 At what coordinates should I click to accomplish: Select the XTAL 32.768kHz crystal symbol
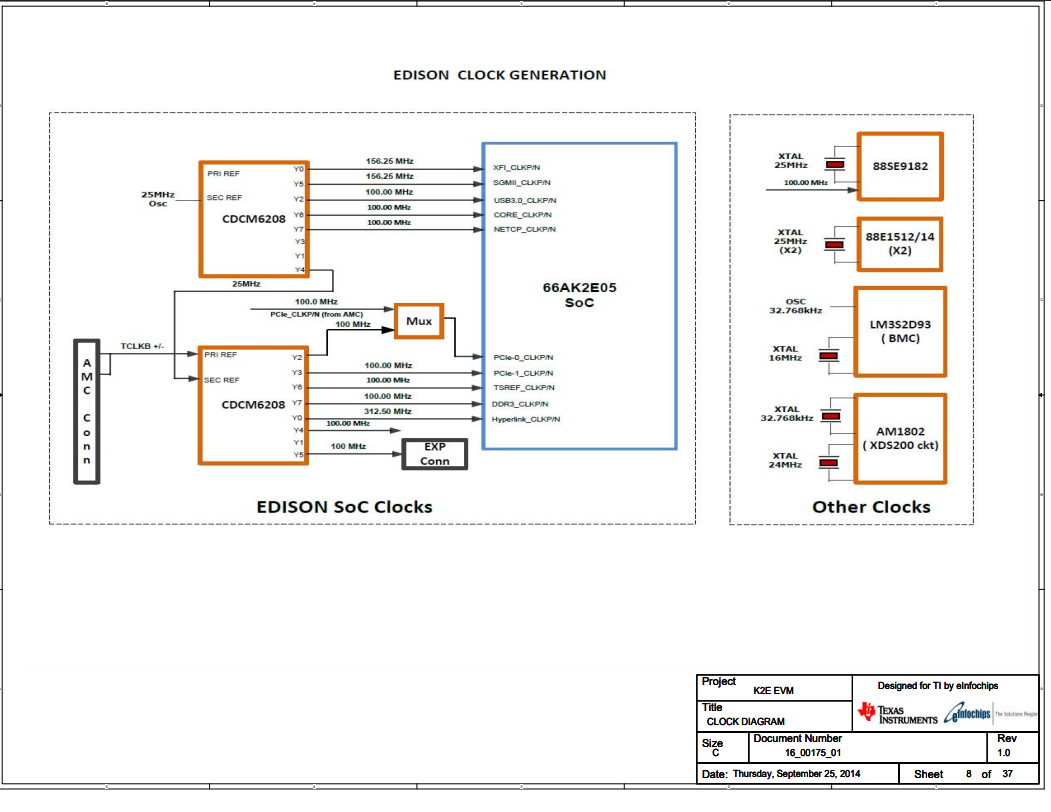pyautogui.click(x=831, y=416)
